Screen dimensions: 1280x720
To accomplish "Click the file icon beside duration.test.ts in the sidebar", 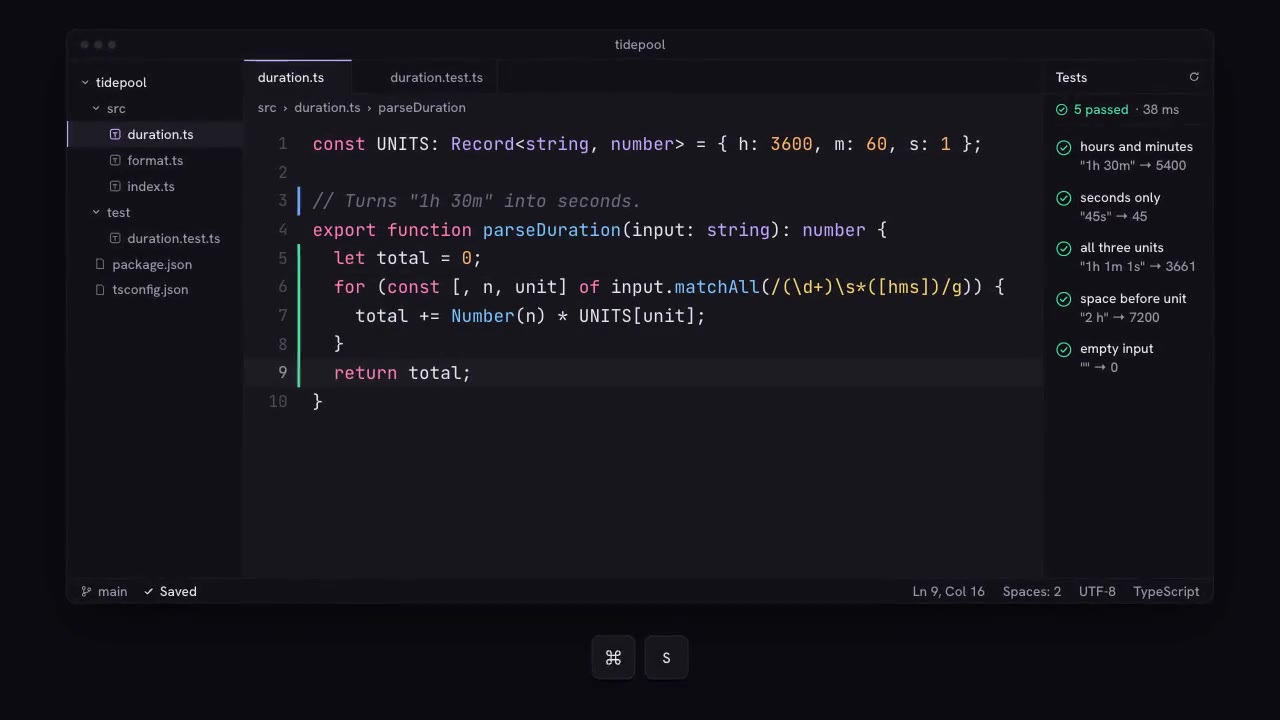I will pos(115,238).
